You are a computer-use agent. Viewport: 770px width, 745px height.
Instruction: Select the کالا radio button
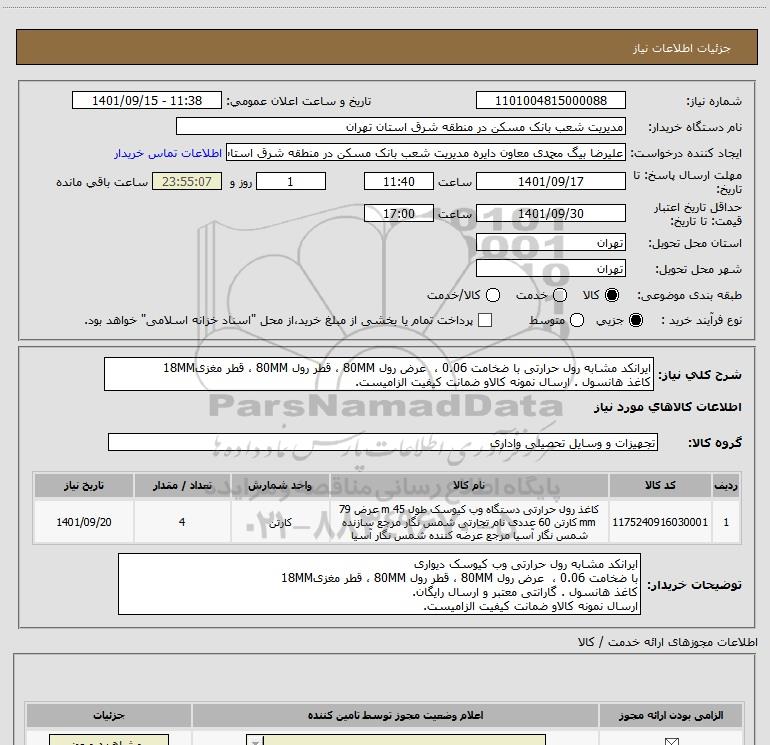tap(612, 295)
